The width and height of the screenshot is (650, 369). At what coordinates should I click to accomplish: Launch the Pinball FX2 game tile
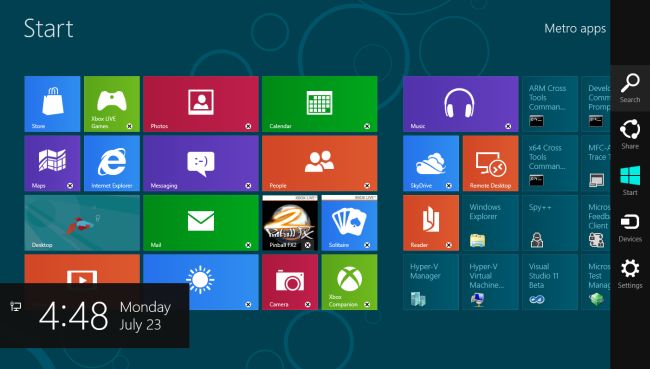290,223
